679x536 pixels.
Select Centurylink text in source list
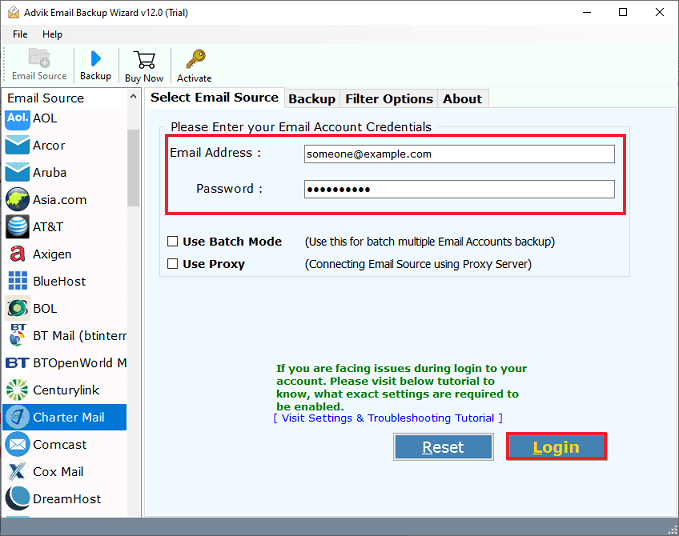[x=66, y=390]
